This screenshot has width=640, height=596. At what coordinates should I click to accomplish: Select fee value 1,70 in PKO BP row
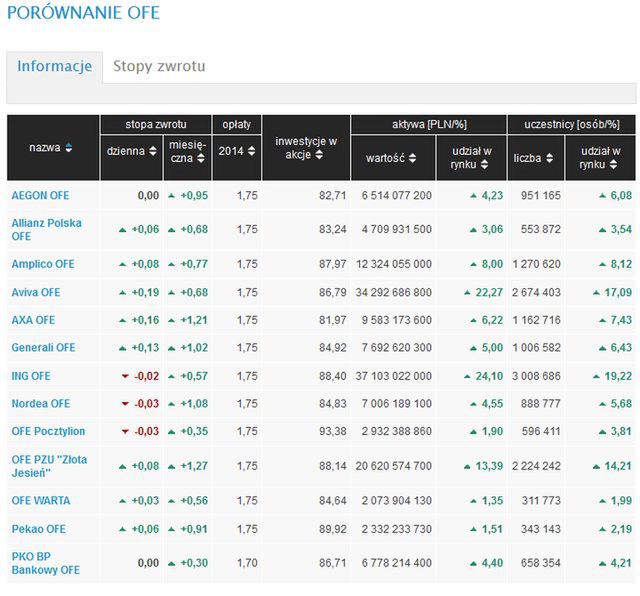point(247,563)
